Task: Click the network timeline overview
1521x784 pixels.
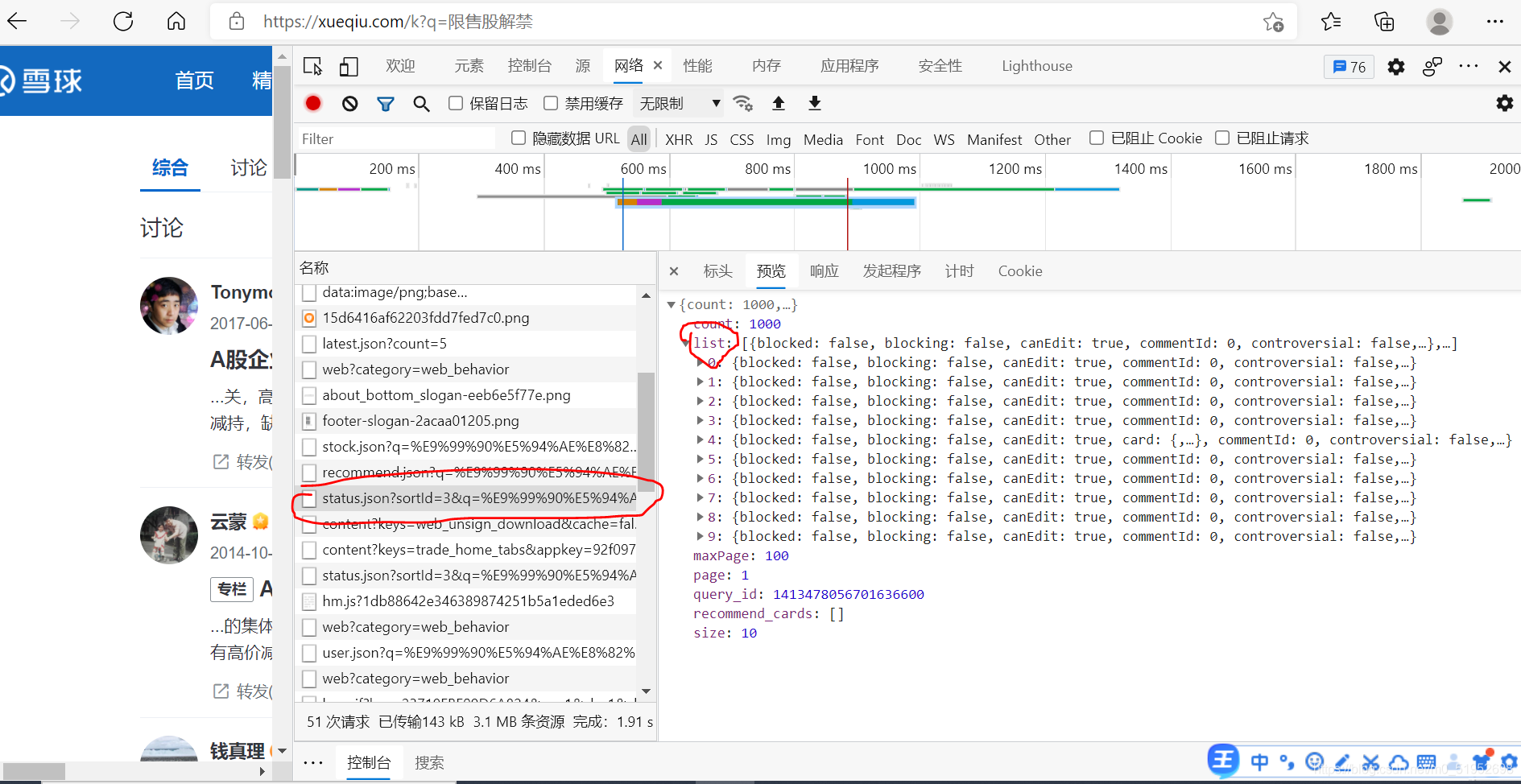Action: click(x=907, y=202)
